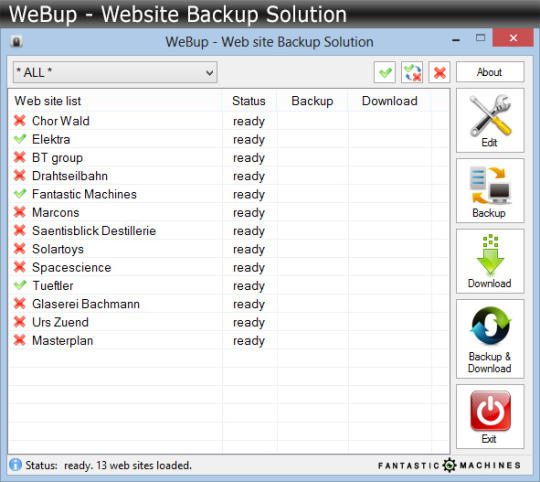This screenshot has height=482, width=540.
Task: Toggle the red X next to Marcons
Action: [x=20, y=212]
